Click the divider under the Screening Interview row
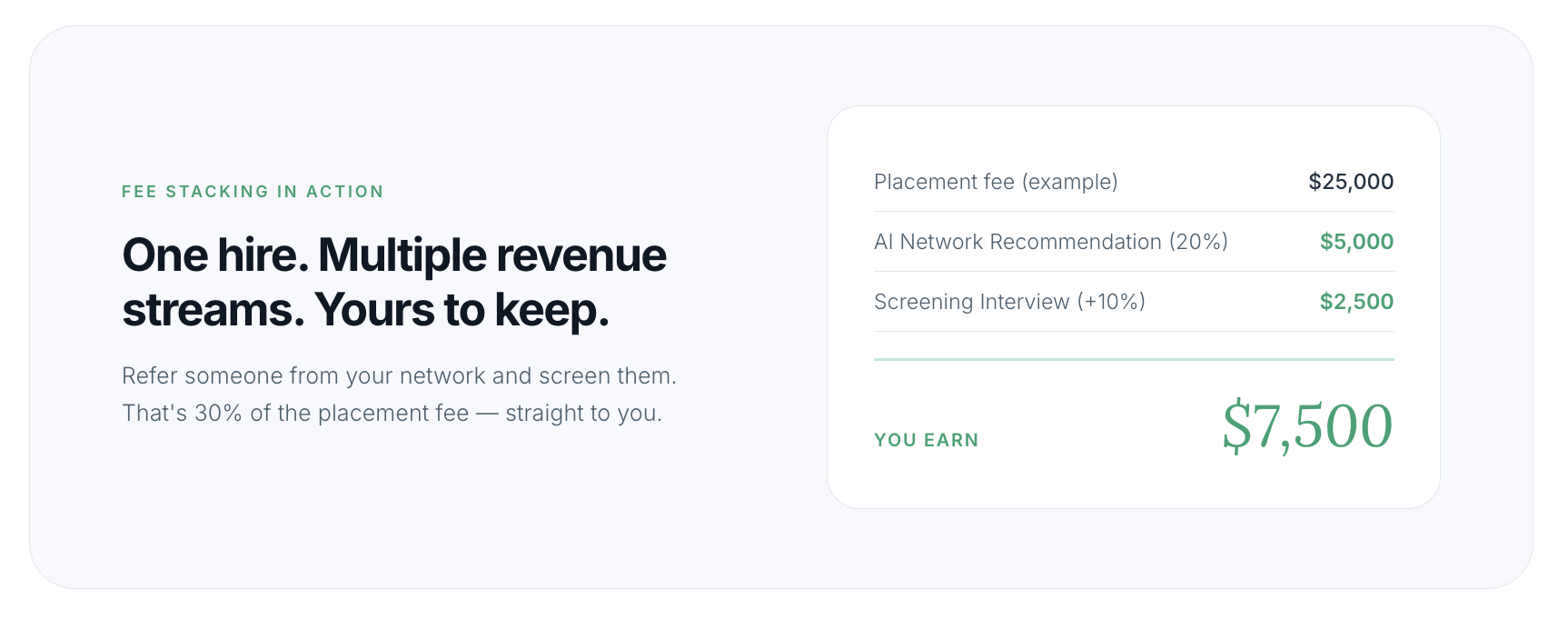 (x=1134, y=332)
